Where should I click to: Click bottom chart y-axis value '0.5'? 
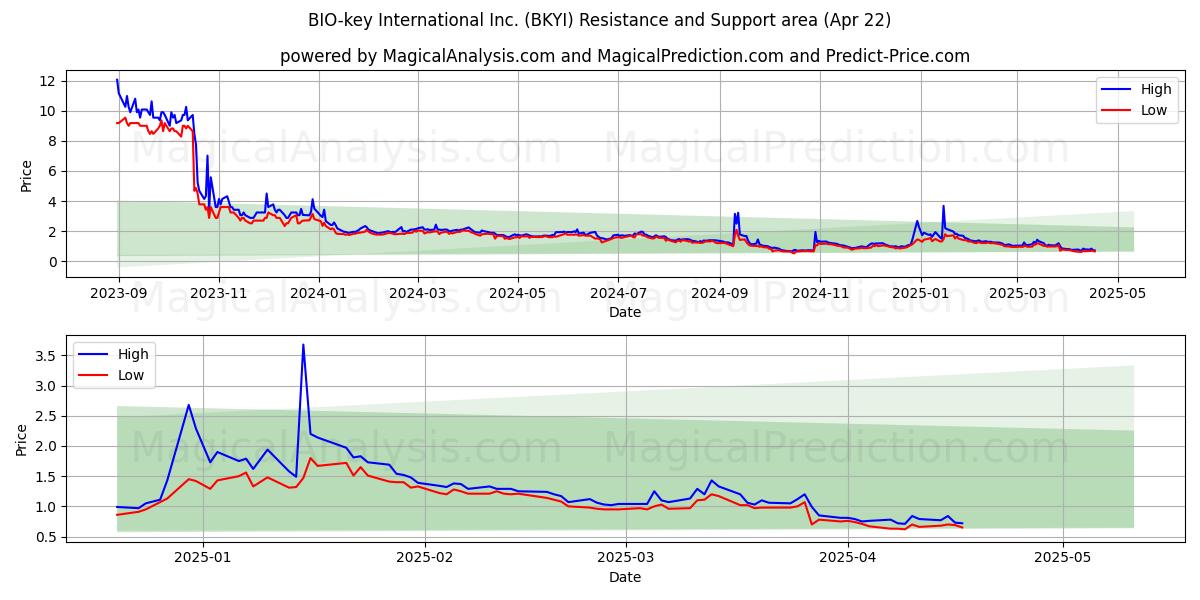coord(48,537)
